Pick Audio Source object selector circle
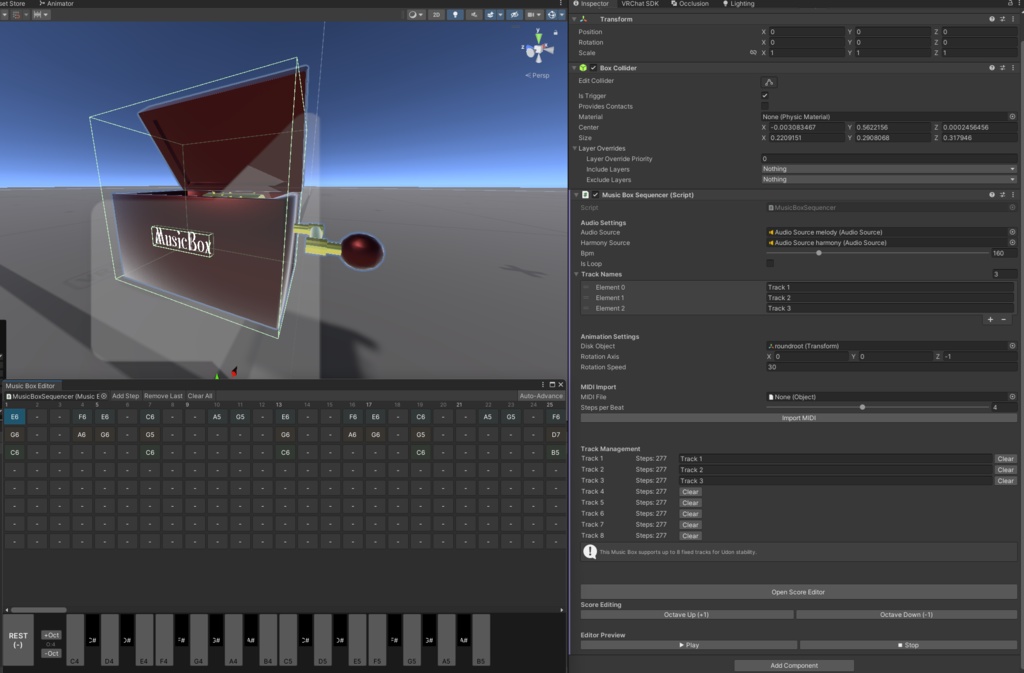This screenshot has width=1024, height=673. pyautogui.click(x=1012, y=232)
